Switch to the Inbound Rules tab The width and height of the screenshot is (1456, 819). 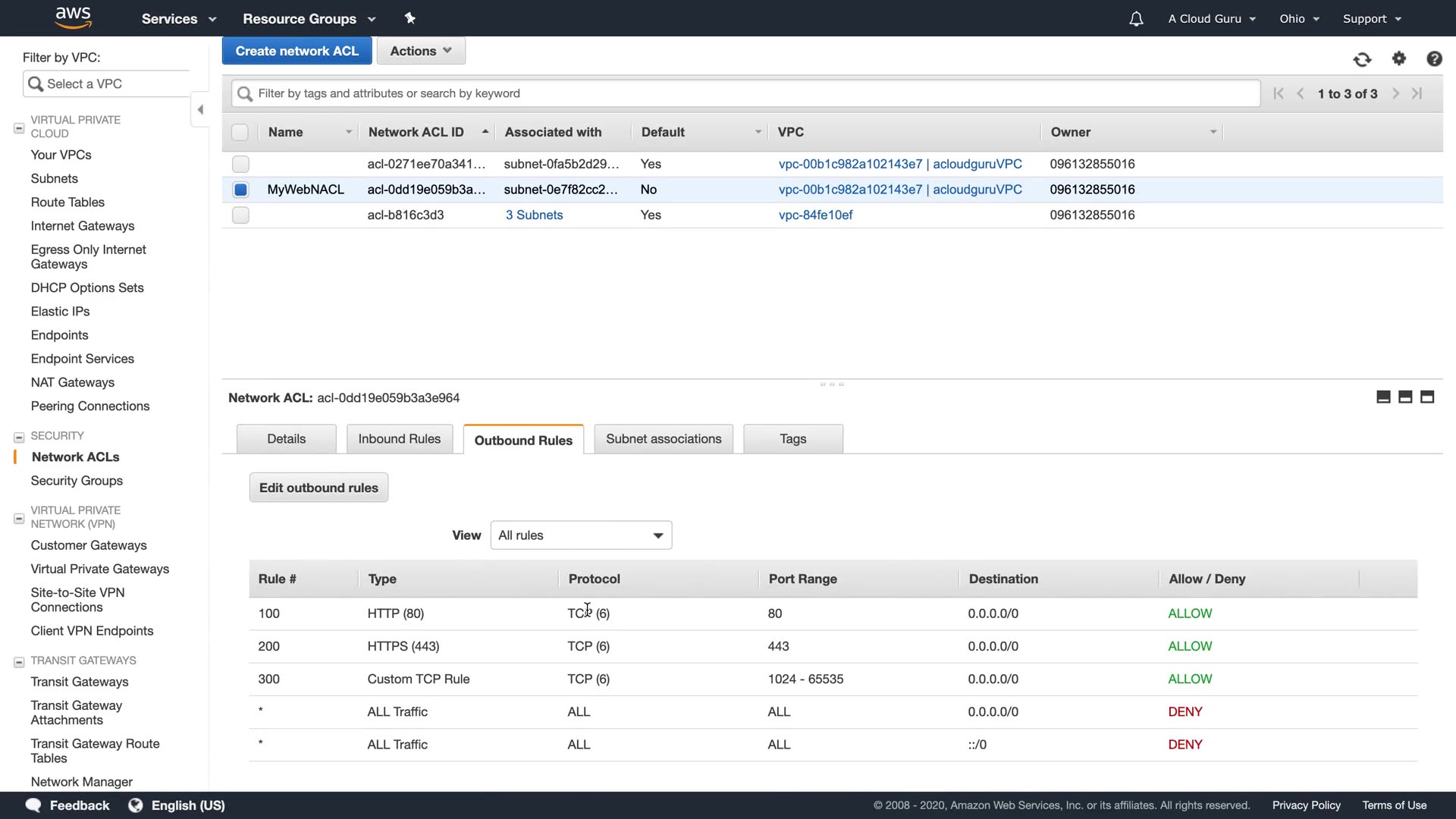tap(399, 439)
